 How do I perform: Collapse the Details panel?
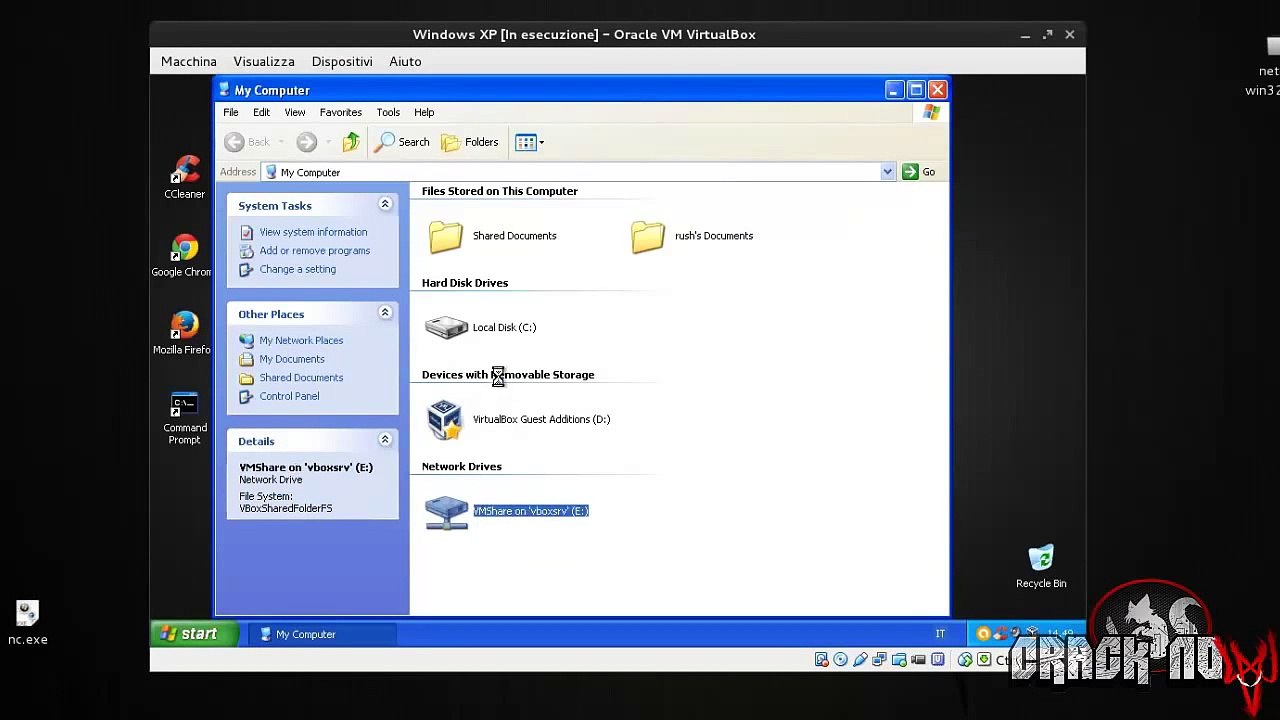point(385,440)
